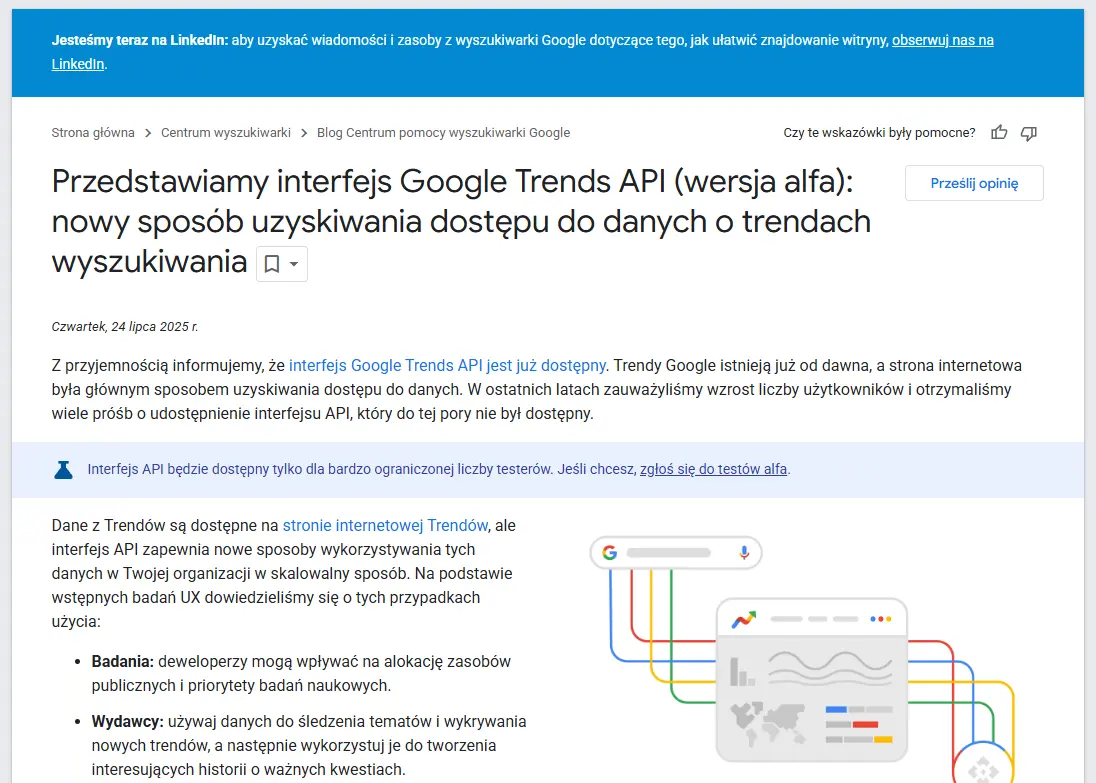Click the Prześlij opinię button
This screenshot has width=1096, height=783.
coord(974,183)
